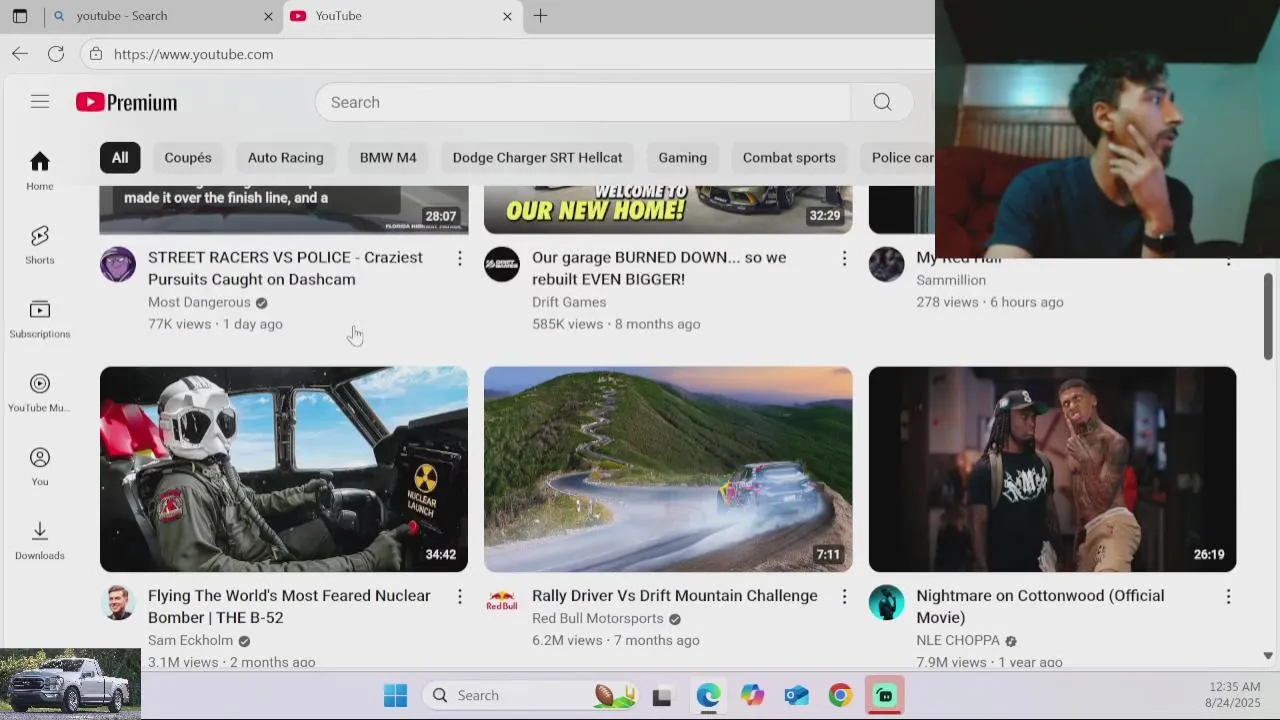Open Flying The World's Most Feared title
Screen dimensions: 1280x720
[x=289, y=606]
